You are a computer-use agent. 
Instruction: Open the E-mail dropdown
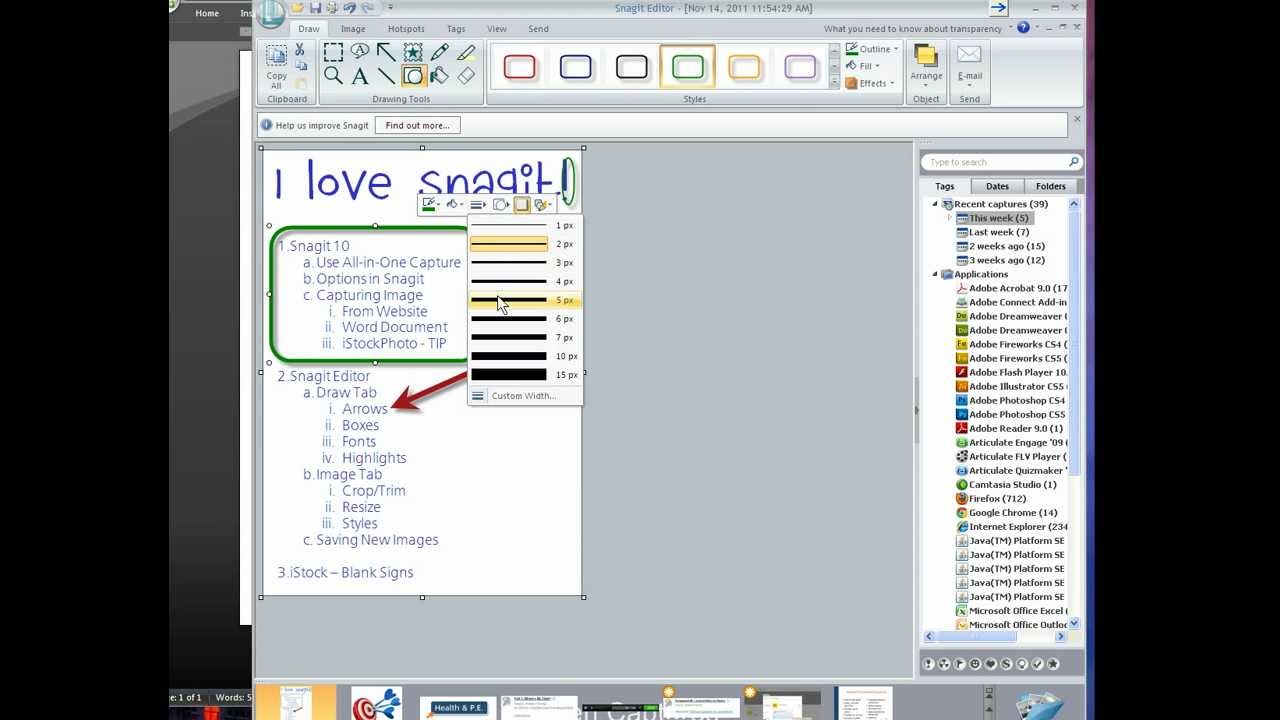pos(969,66)
